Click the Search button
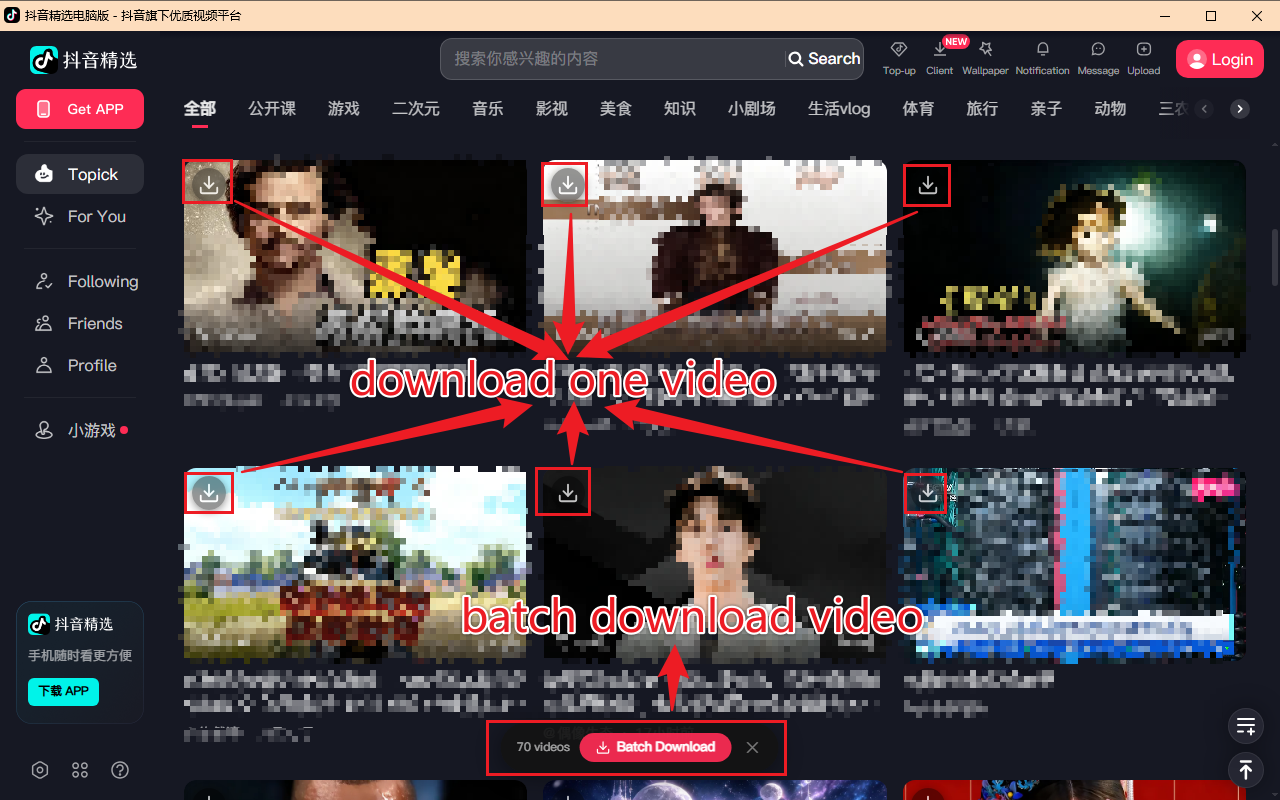Screen dimensions: 1280x800 pyautogui.click(x=824, y=59)
